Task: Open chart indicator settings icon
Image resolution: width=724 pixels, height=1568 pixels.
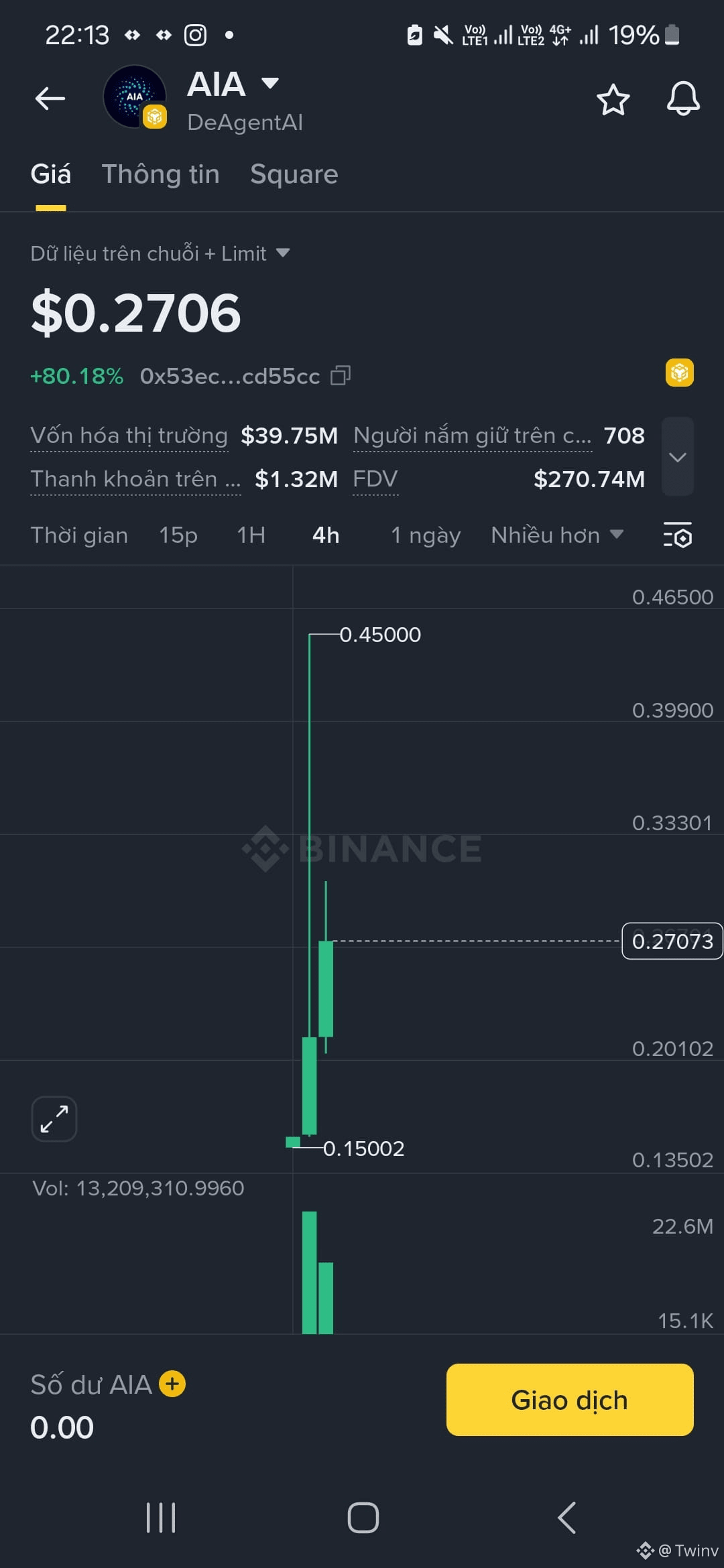Action: click(x=678, y=535)
